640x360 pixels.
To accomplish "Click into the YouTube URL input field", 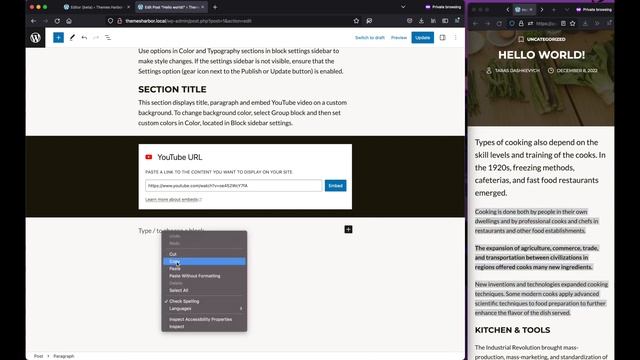I will [233, 186].
